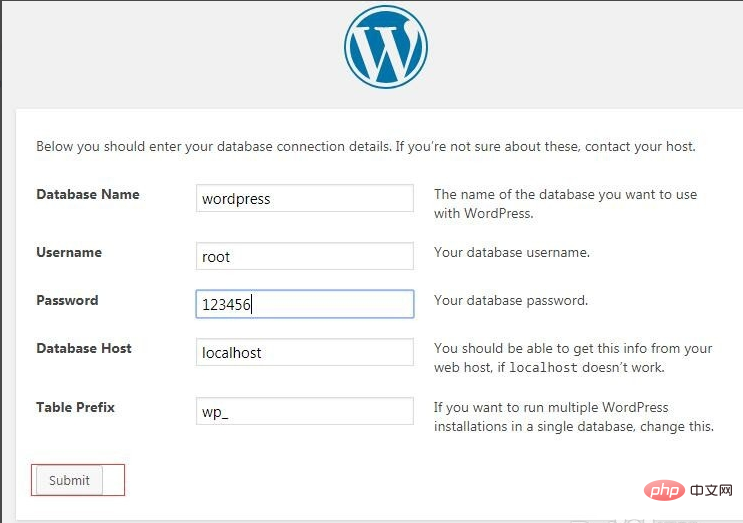Click the Password field with 123456
This screenshot has height=523, width=743.
click(305, 304)
